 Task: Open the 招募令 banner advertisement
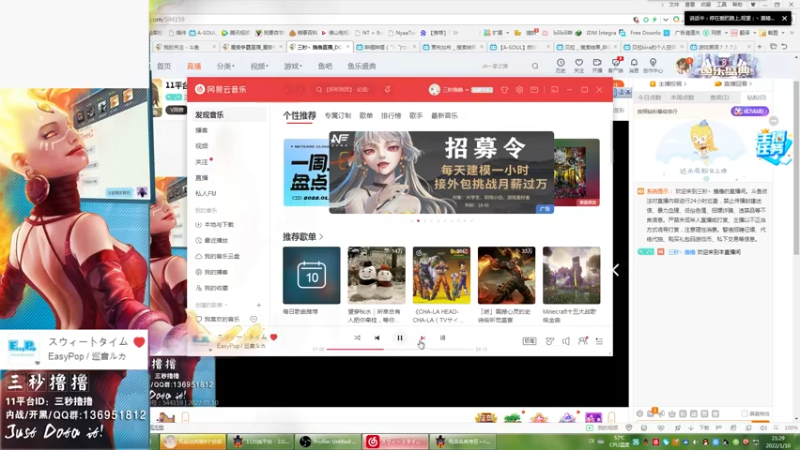441,172
